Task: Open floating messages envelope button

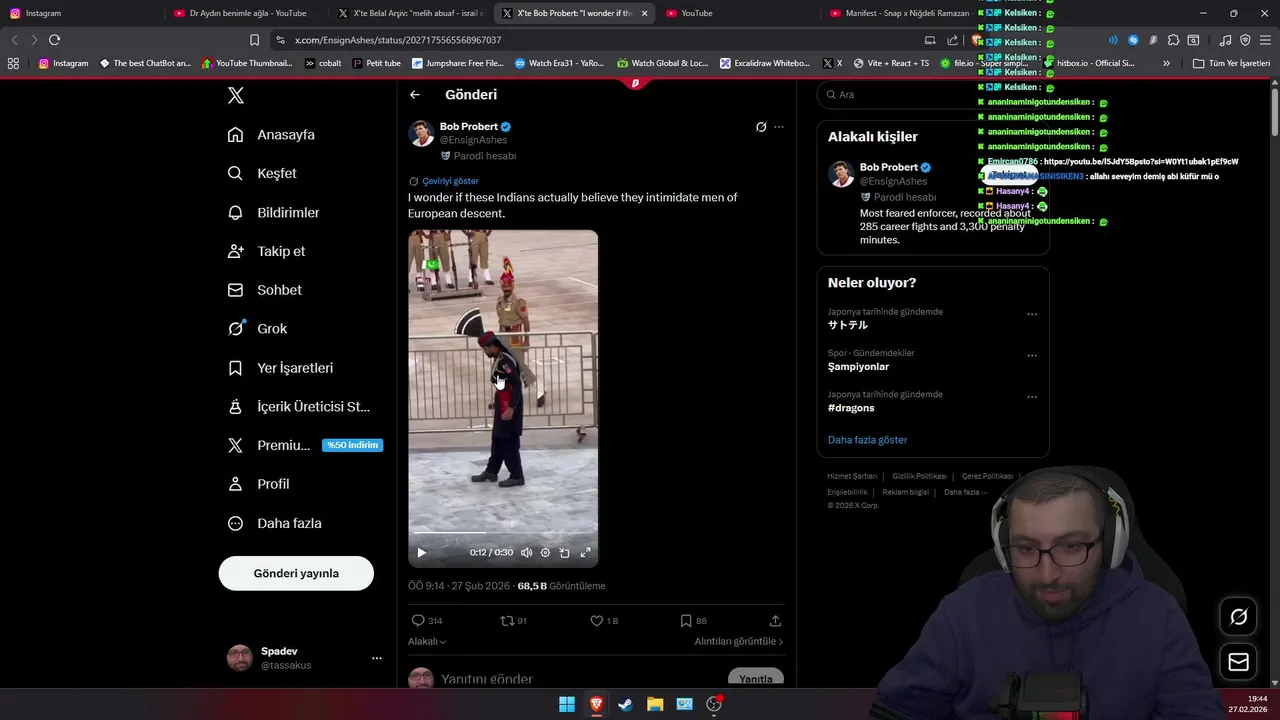Action: [x=1238, y=662]
